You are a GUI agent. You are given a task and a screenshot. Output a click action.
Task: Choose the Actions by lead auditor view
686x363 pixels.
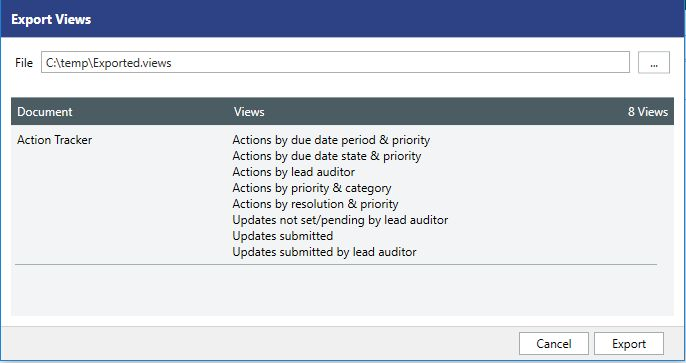[294, 172]
